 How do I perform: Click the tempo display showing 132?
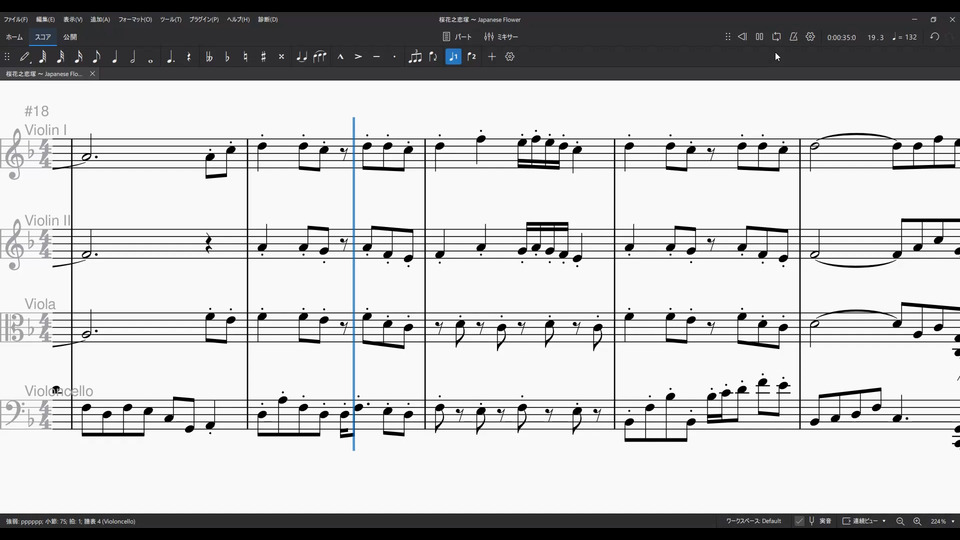click(905, 37)
